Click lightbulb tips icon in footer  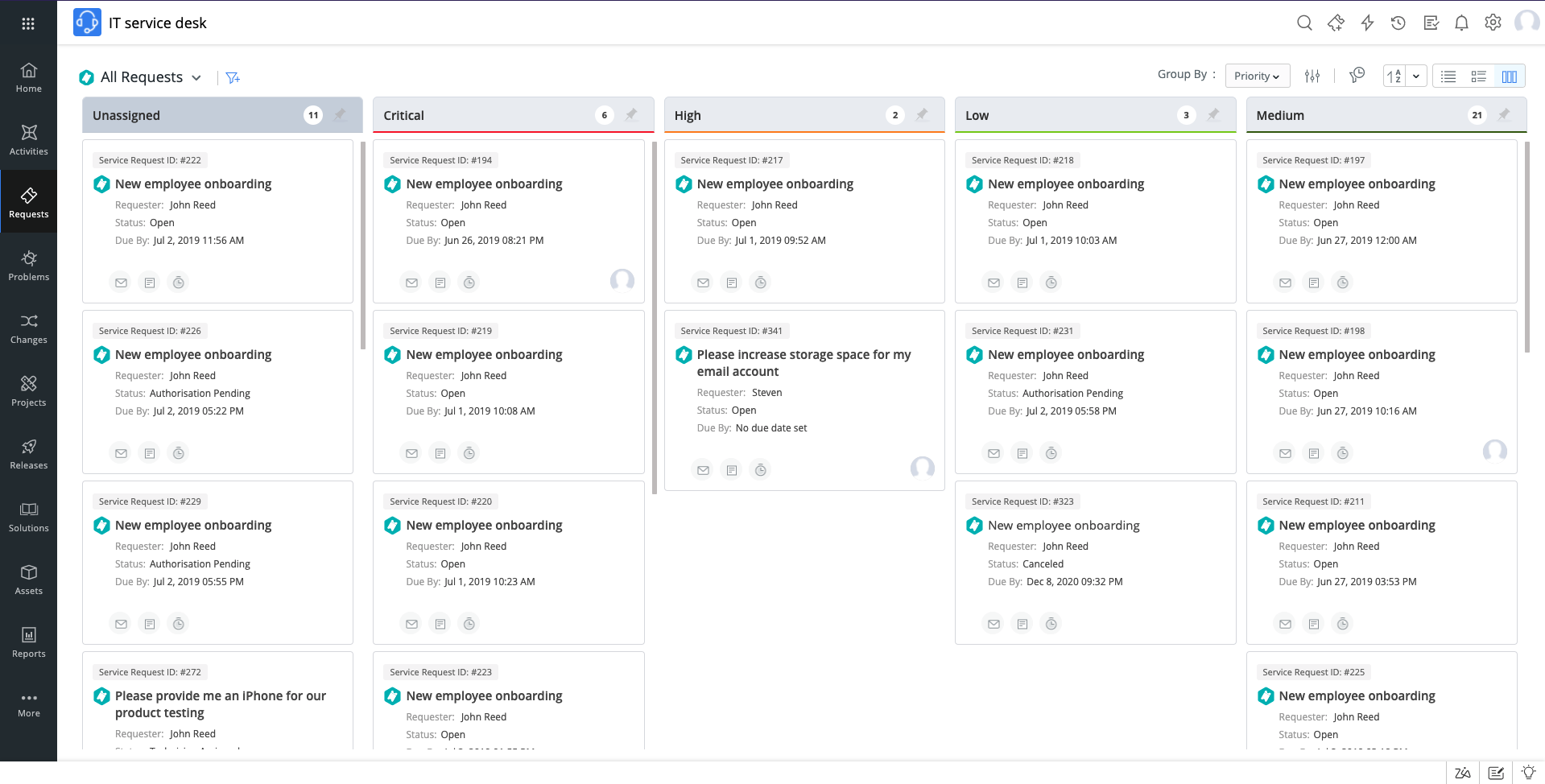point(1528,773)
